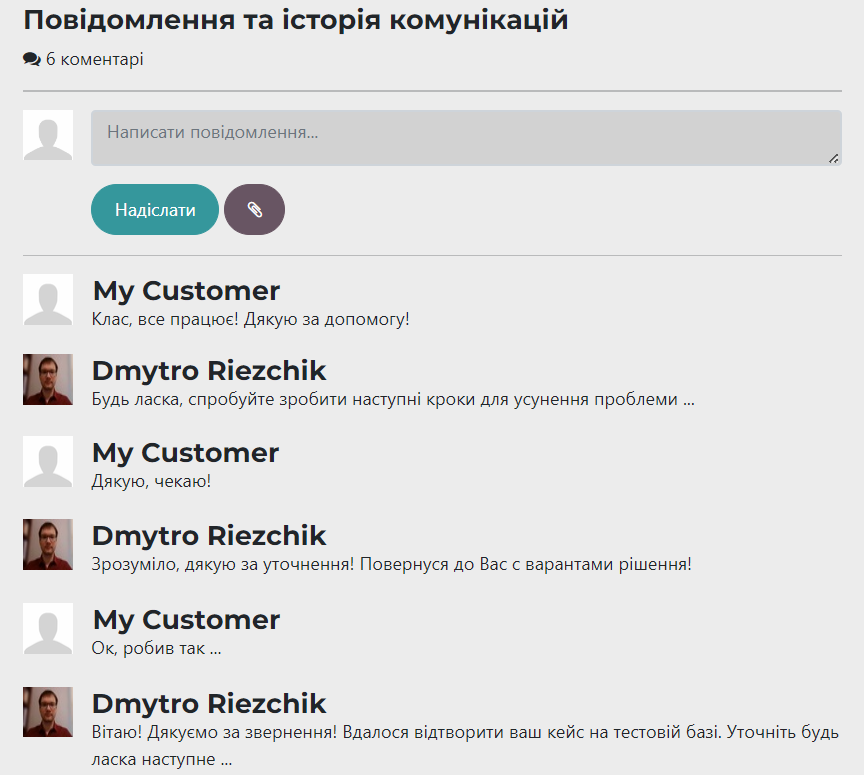This screenshot has width=864, height=775.
Task: Select the My Customer name above 'Дякую, чекаю!'
Action: click(x=185, y=453)
